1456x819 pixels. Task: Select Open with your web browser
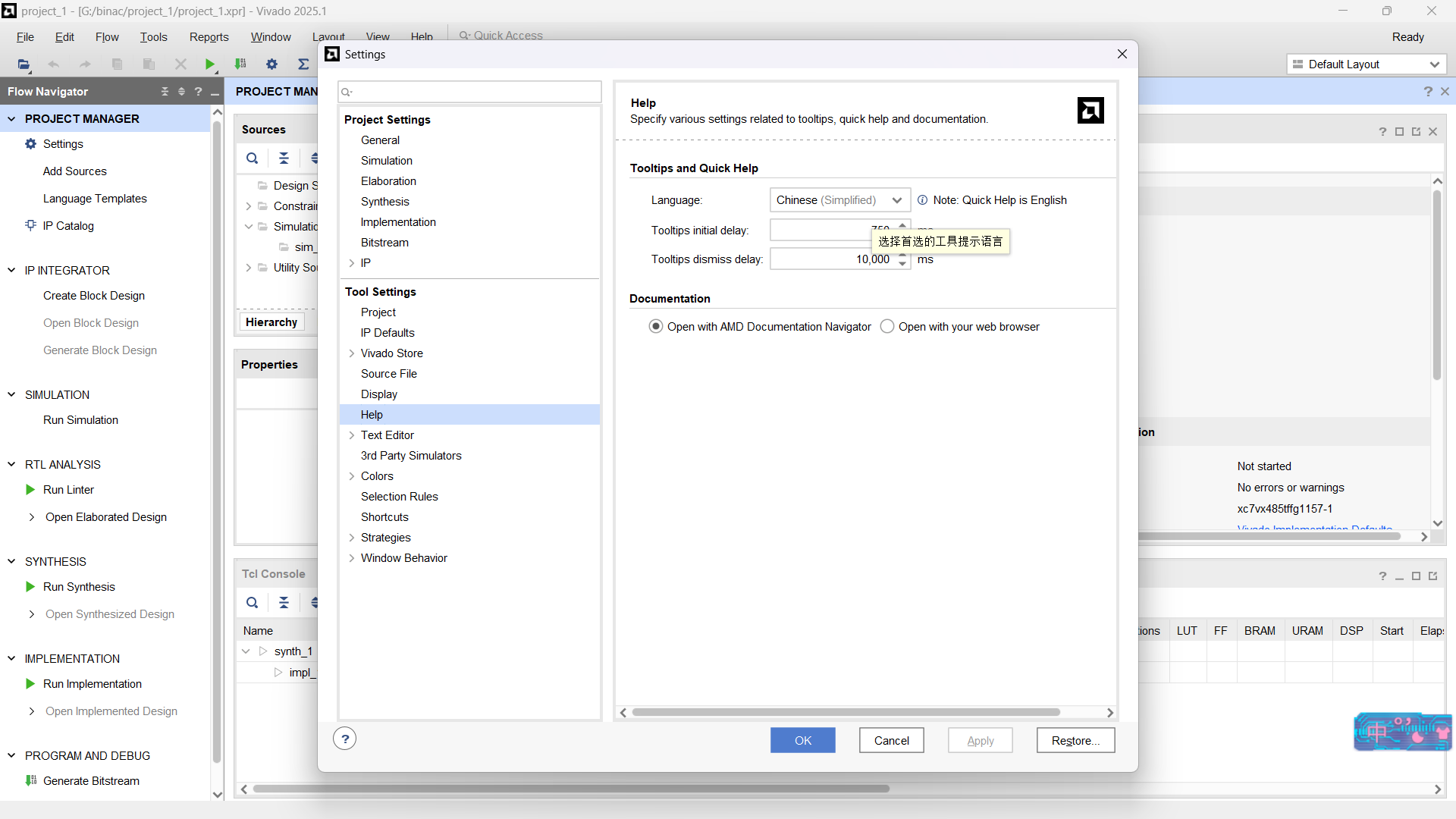pos(887,327)
